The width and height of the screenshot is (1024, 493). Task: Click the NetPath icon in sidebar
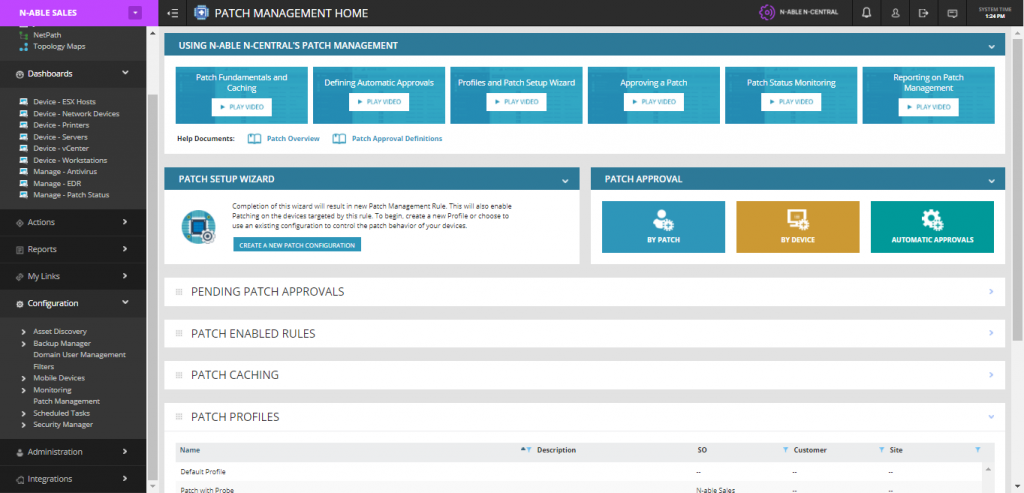24,35
